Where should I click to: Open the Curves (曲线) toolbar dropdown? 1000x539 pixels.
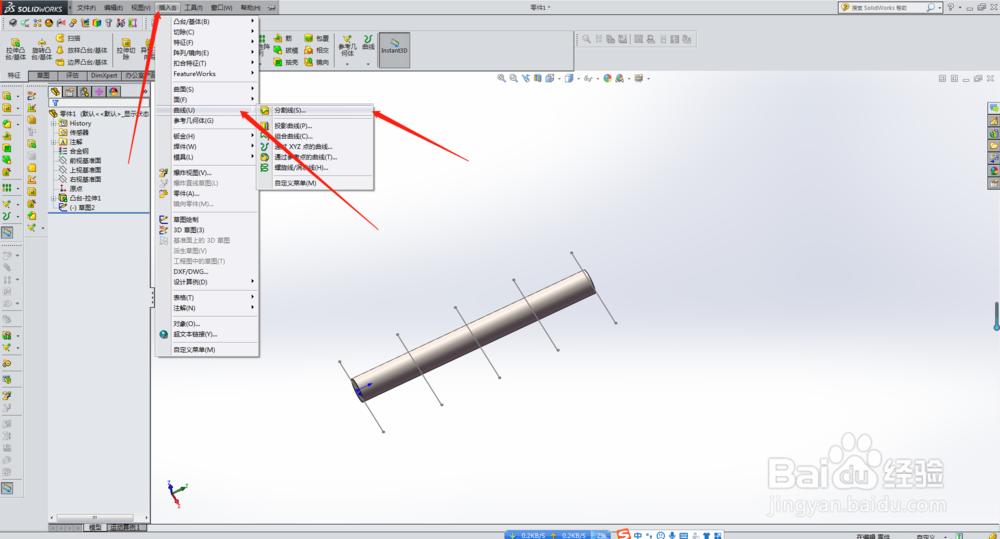(368, 64)
